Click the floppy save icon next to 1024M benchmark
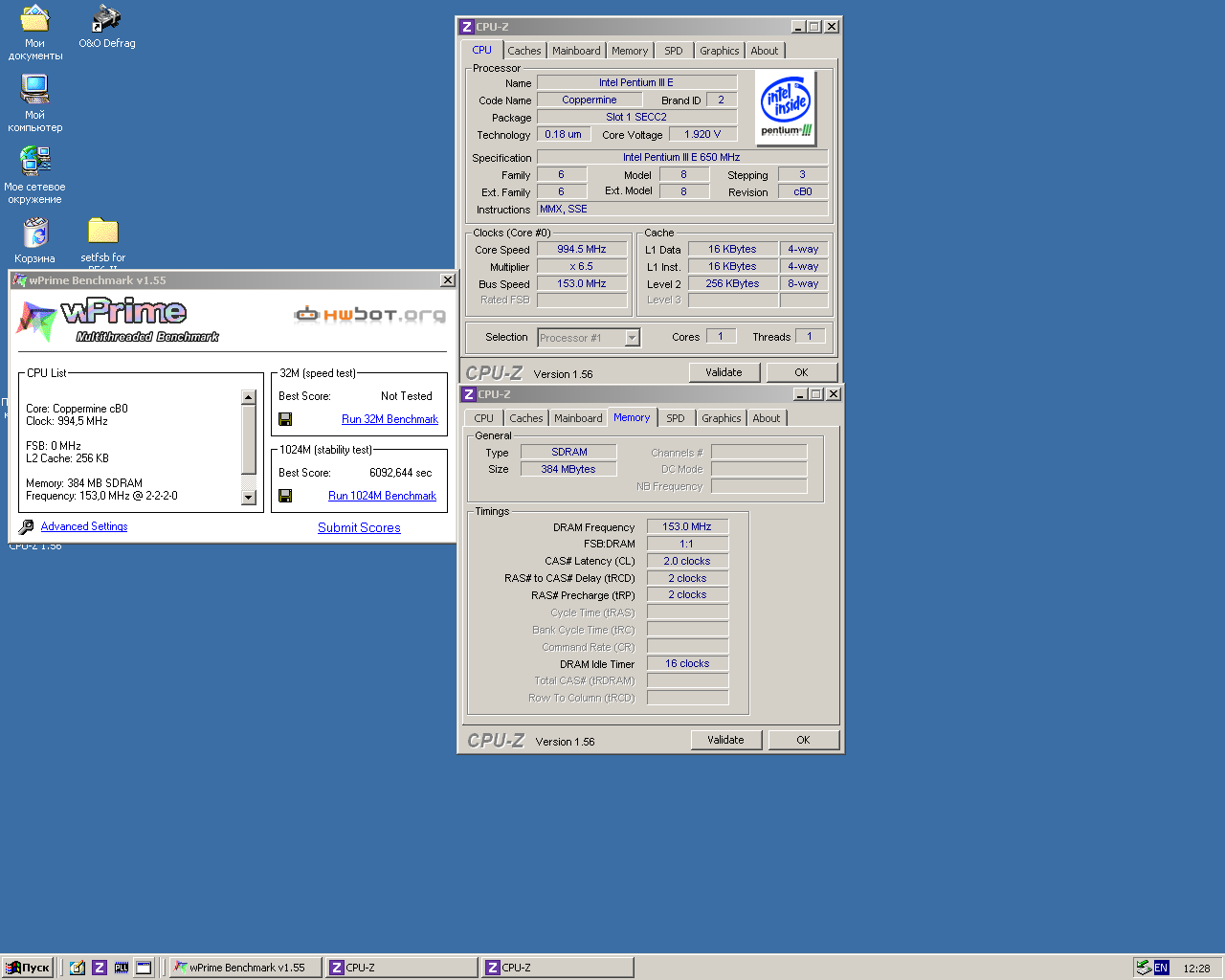Viewport: 1225px width, 980px height. [x=285, y=496]
